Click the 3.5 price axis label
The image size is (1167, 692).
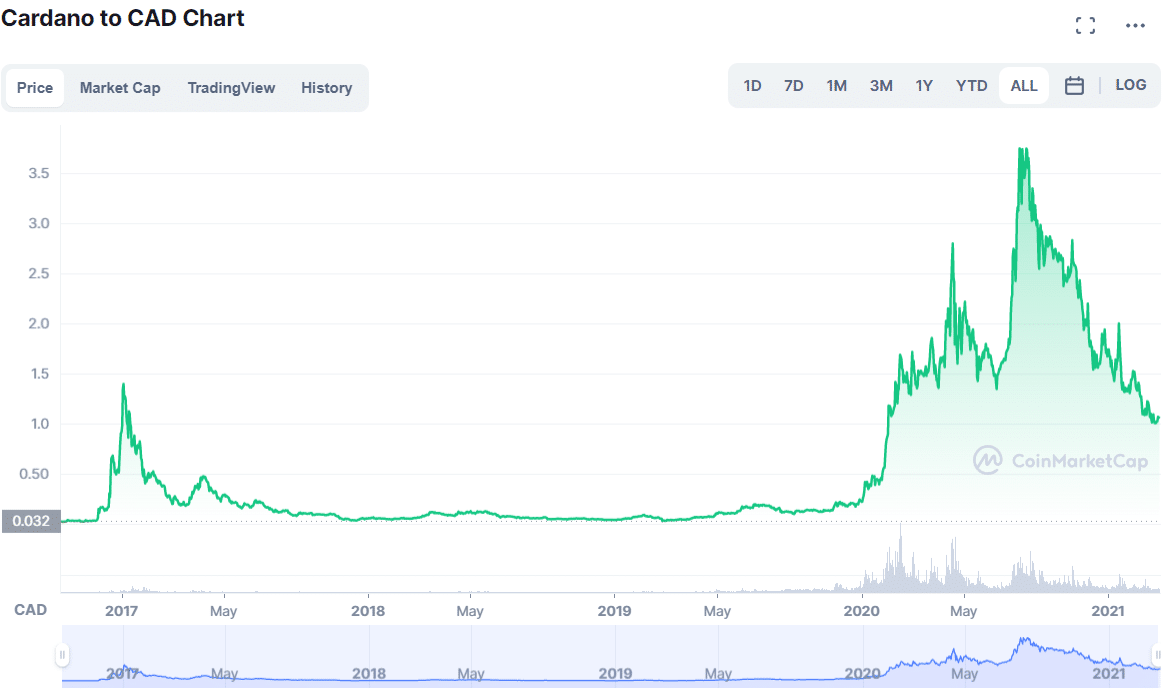[39, 173]
